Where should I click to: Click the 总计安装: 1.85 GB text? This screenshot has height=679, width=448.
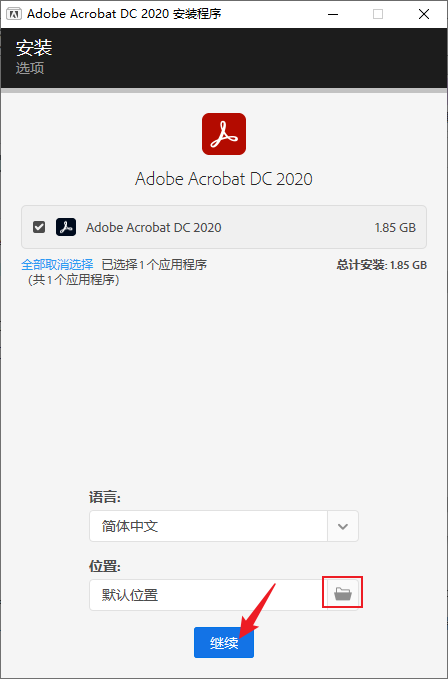tap(382, 265)
